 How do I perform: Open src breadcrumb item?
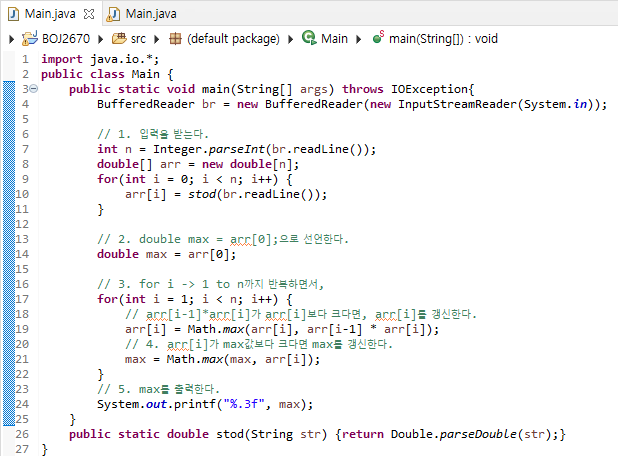tap(138, 39)
